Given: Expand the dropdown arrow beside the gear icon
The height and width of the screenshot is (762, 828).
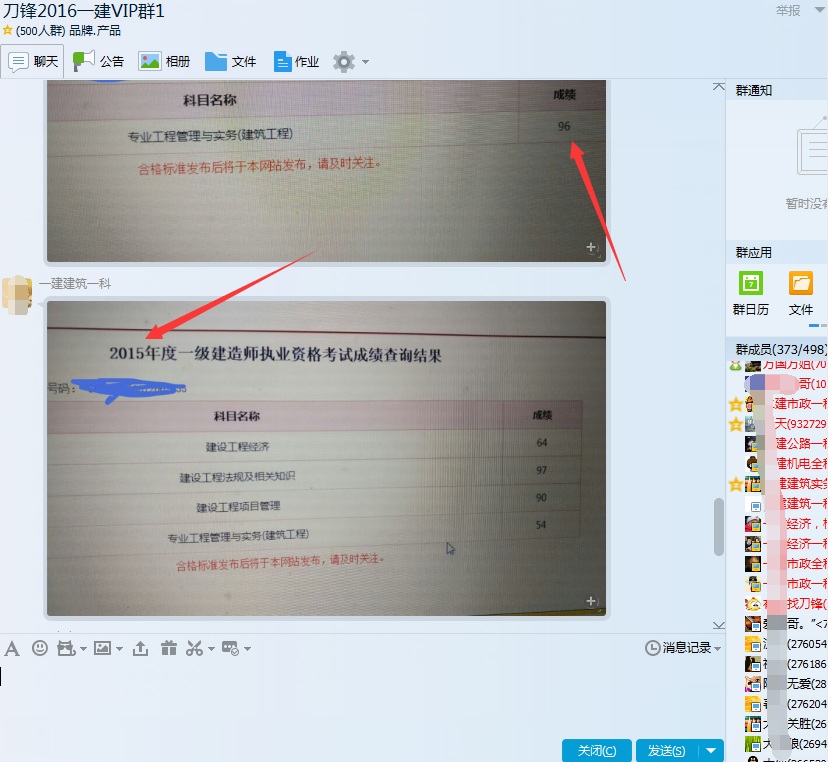Looking at the screenshot, I should 365,62.
